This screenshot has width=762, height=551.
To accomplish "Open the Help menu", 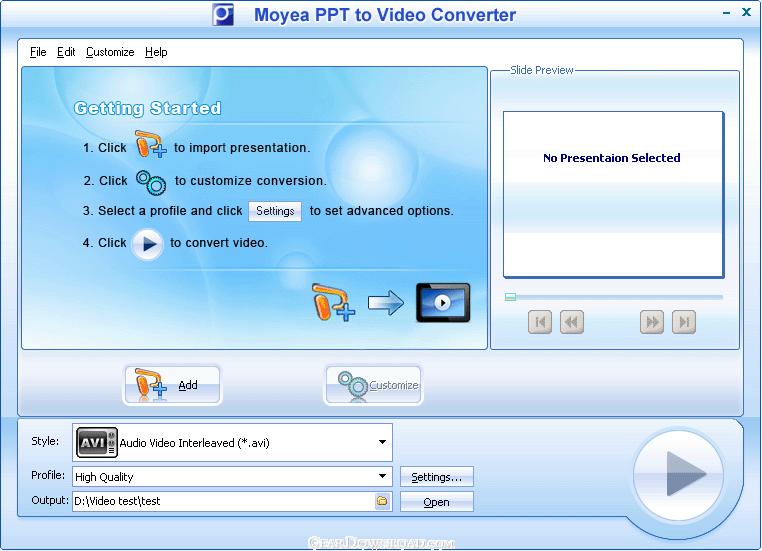I will pyautogui.click(x=156, y=52).
